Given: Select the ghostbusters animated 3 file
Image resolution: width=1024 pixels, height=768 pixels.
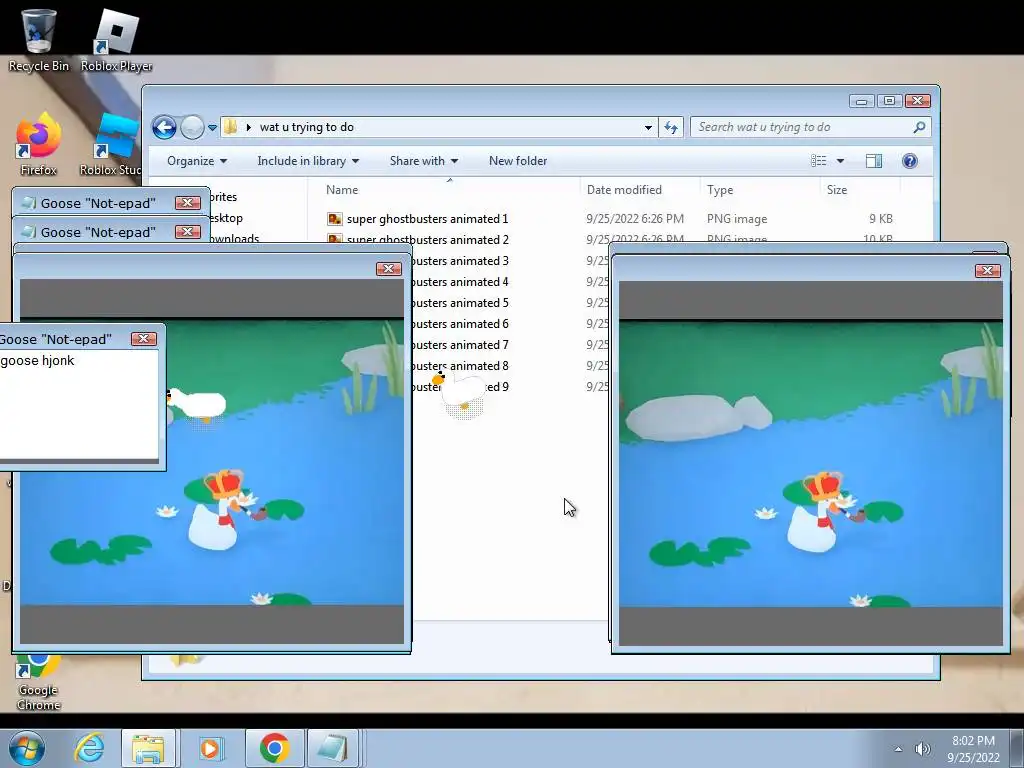Looking at the screenshot, I should point(460,261).
